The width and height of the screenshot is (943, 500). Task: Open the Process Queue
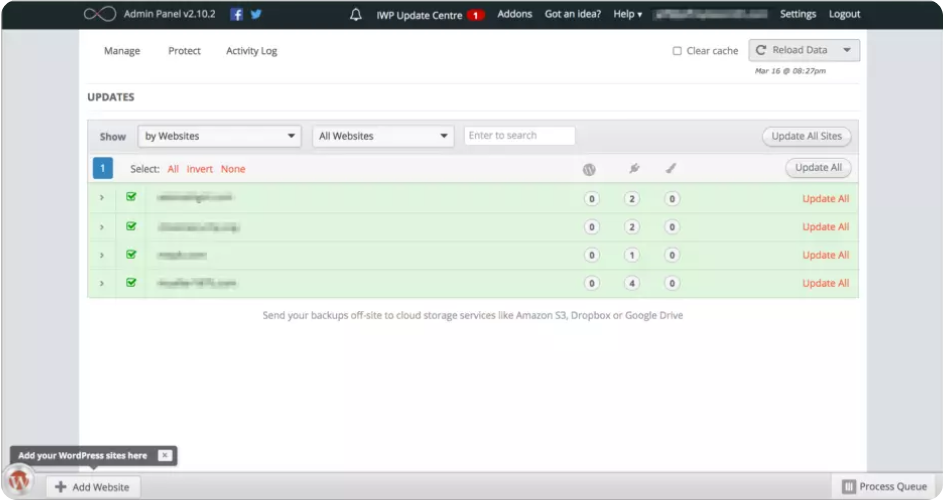885,486
